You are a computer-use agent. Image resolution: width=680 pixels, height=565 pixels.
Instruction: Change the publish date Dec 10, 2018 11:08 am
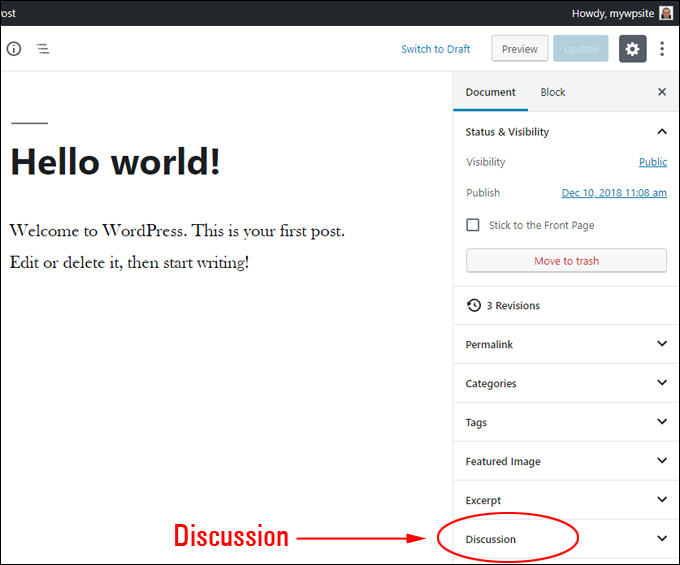(x=614, y=193)
